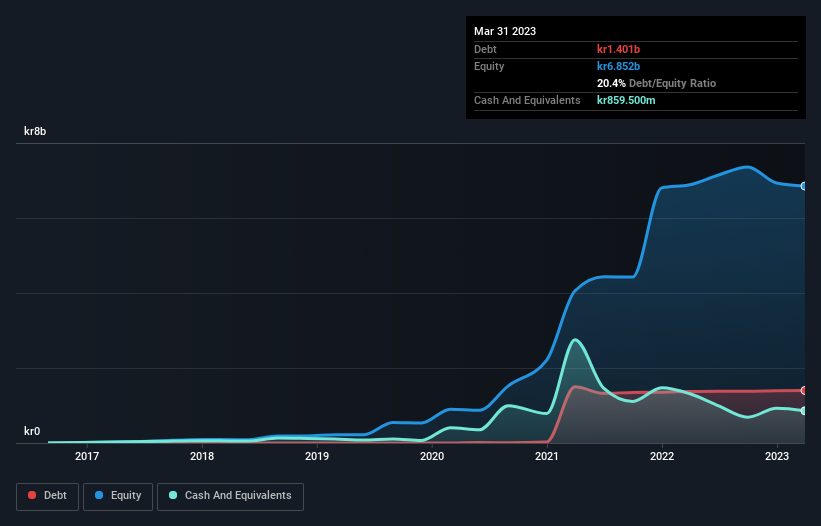Click the blue Equity data point marker
This screenshot has height=526, width=821.
804,186
